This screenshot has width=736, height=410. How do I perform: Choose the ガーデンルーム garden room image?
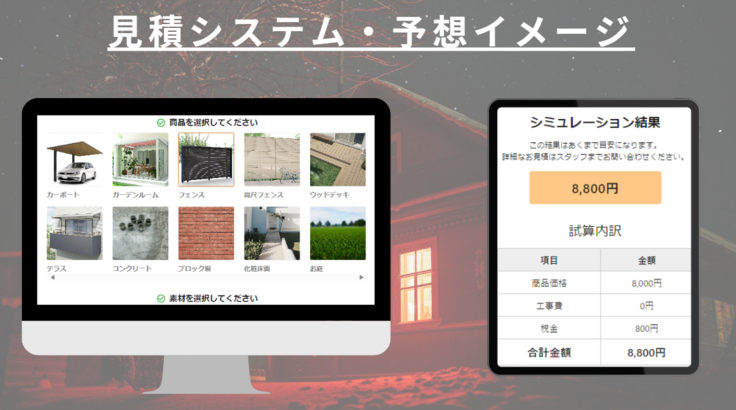(140, 160)
